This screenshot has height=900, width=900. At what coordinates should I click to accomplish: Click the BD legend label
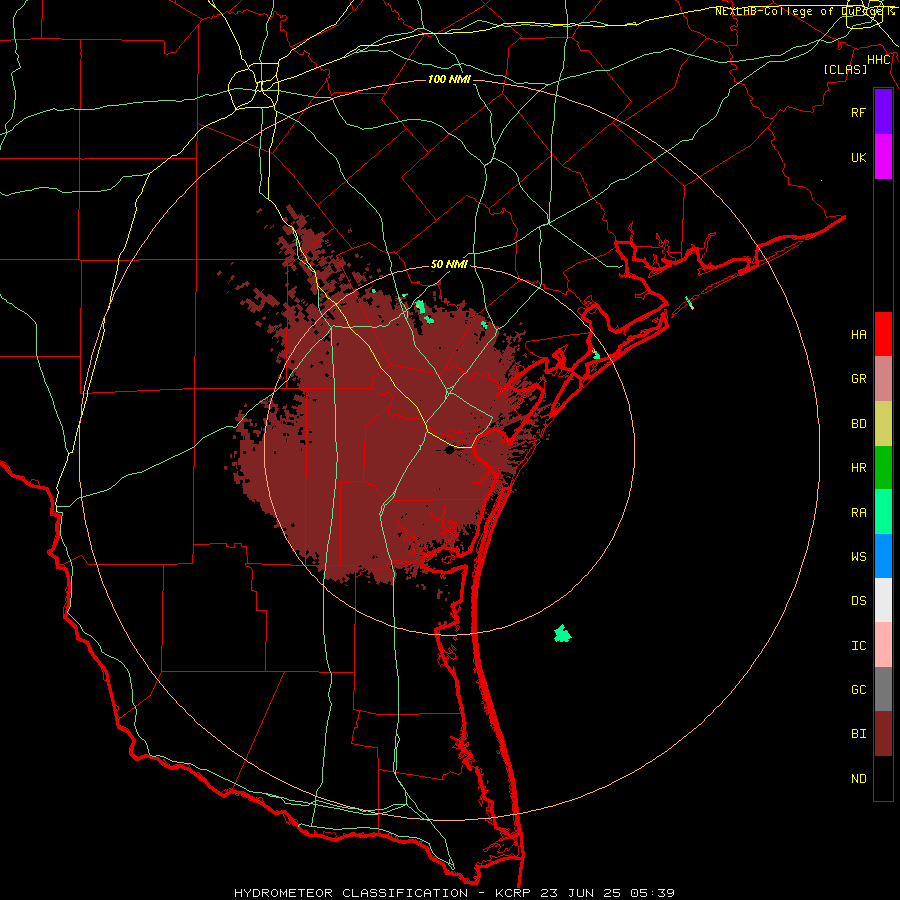(x=858, y=424)
